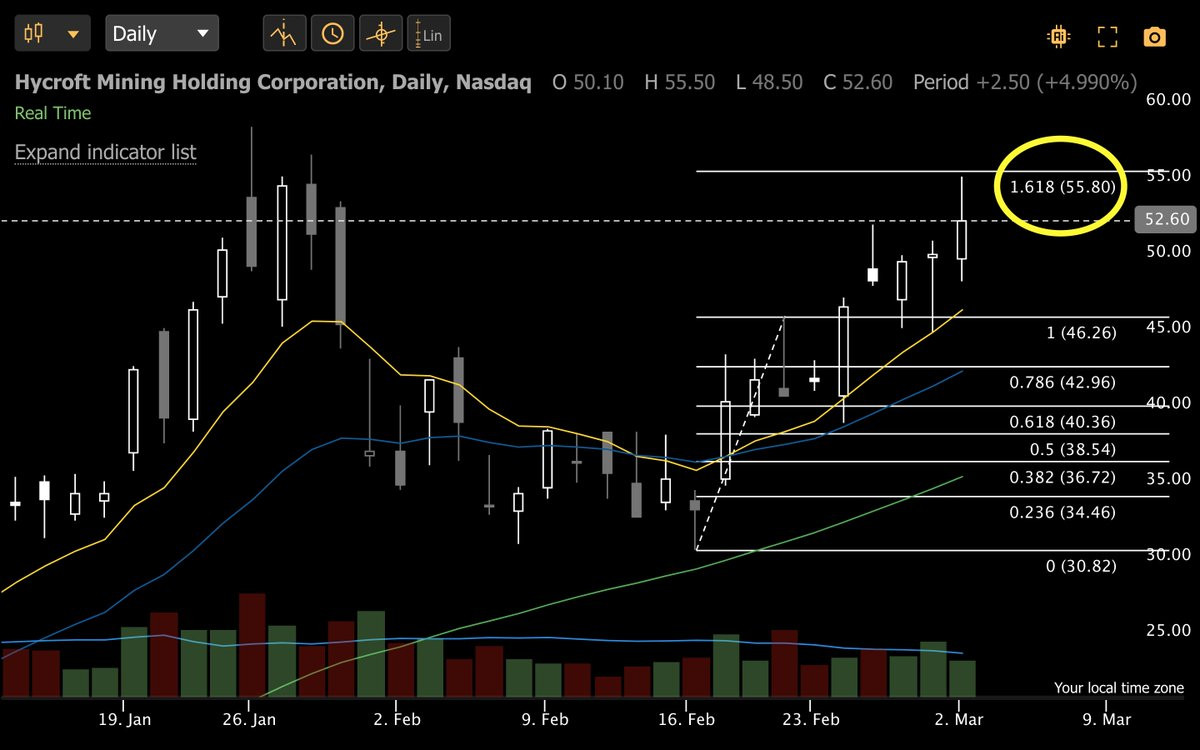Open the technical indicators tool
This screenshot has height=750, width=1200.
coord(285,35)
